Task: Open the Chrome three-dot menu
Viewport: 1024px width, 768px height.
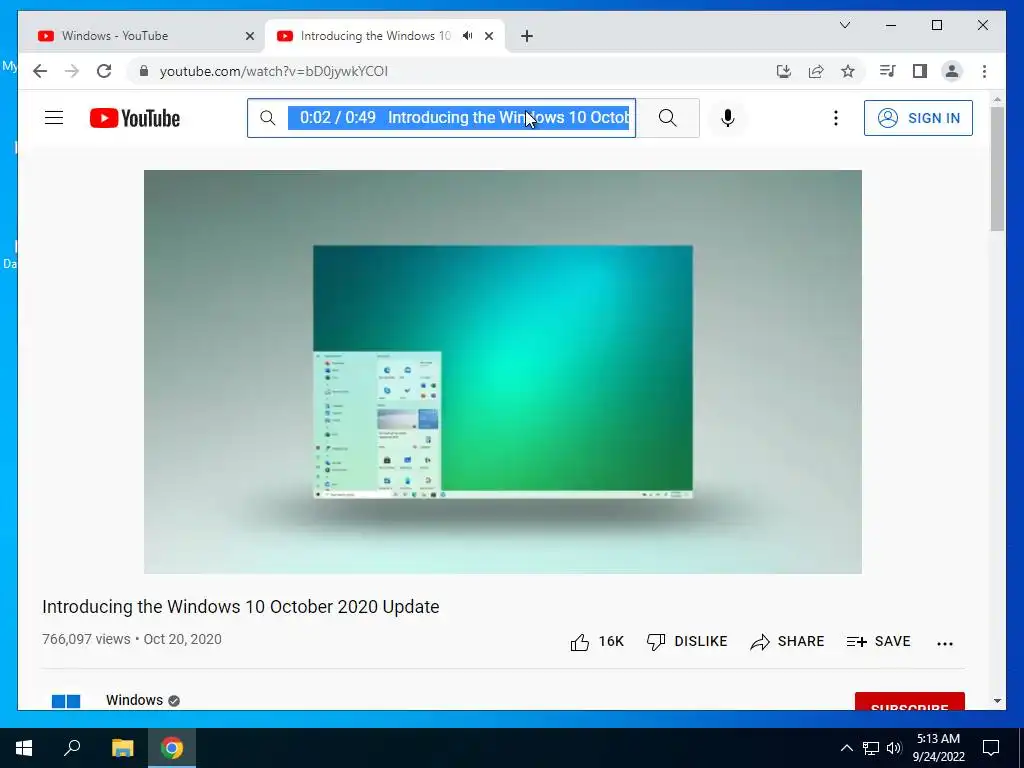Action: tap(984, 71)
